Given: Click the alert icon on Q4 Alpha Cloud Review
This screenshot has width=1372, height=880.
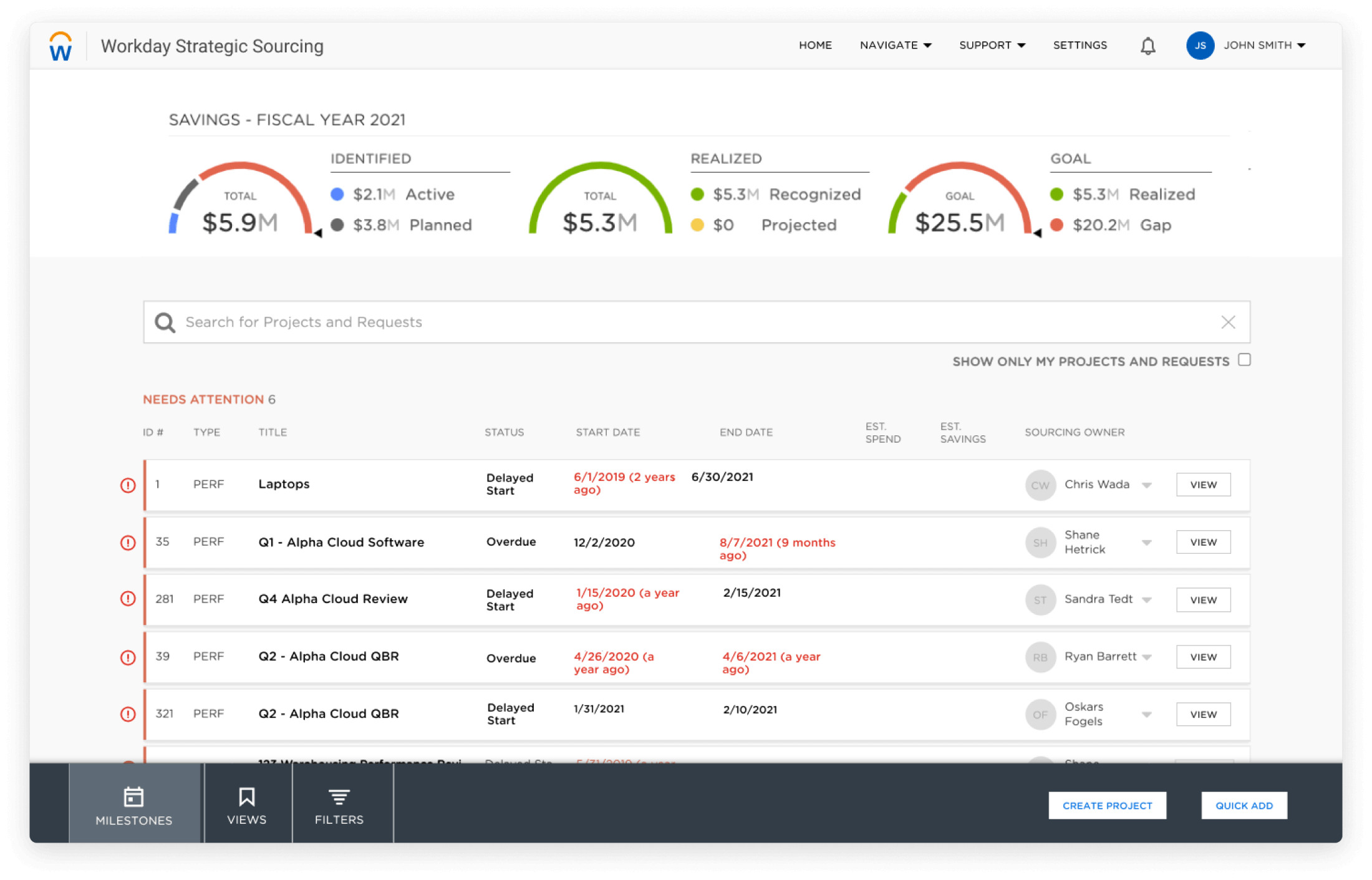Looking at the screenshot, I should click(x=128, y=598).
